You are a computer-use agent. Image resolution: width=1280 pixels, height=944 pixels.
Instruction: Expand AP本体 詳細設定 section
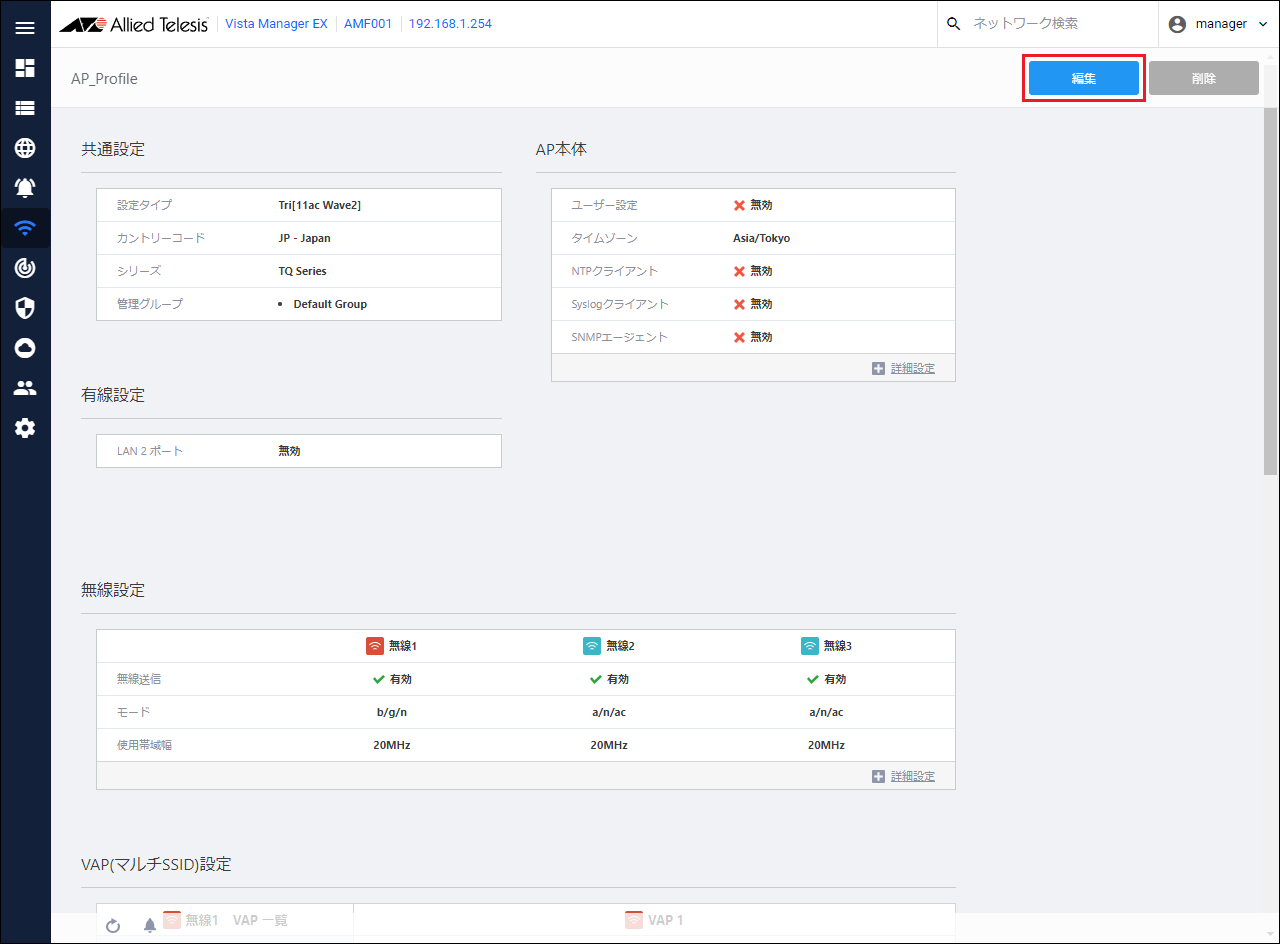point(904,368)
